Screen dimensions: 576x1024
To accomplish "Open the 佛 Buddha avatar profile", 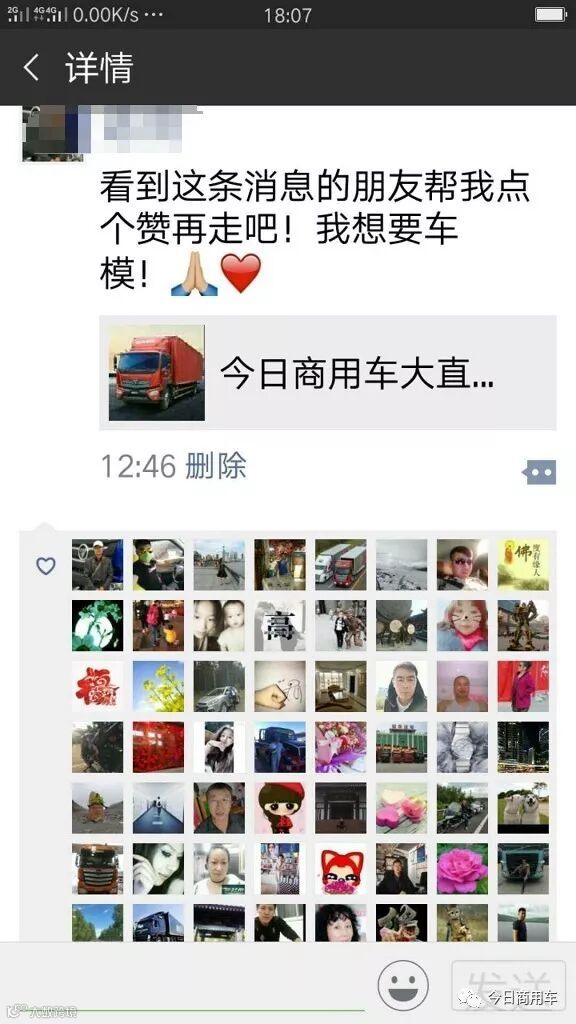I will pyautogui.click(x=523, y=565).
